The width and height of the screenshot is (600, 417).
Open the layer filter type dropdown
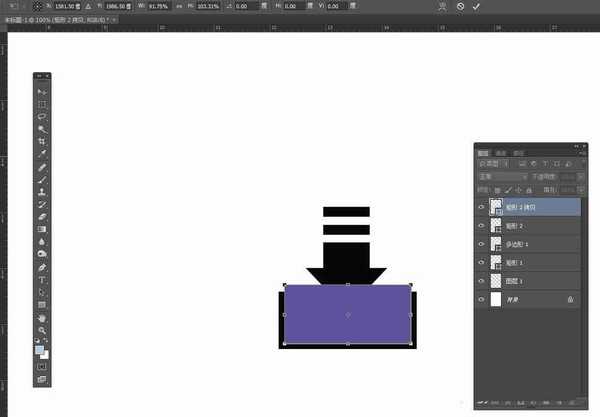tap(493, 163)
